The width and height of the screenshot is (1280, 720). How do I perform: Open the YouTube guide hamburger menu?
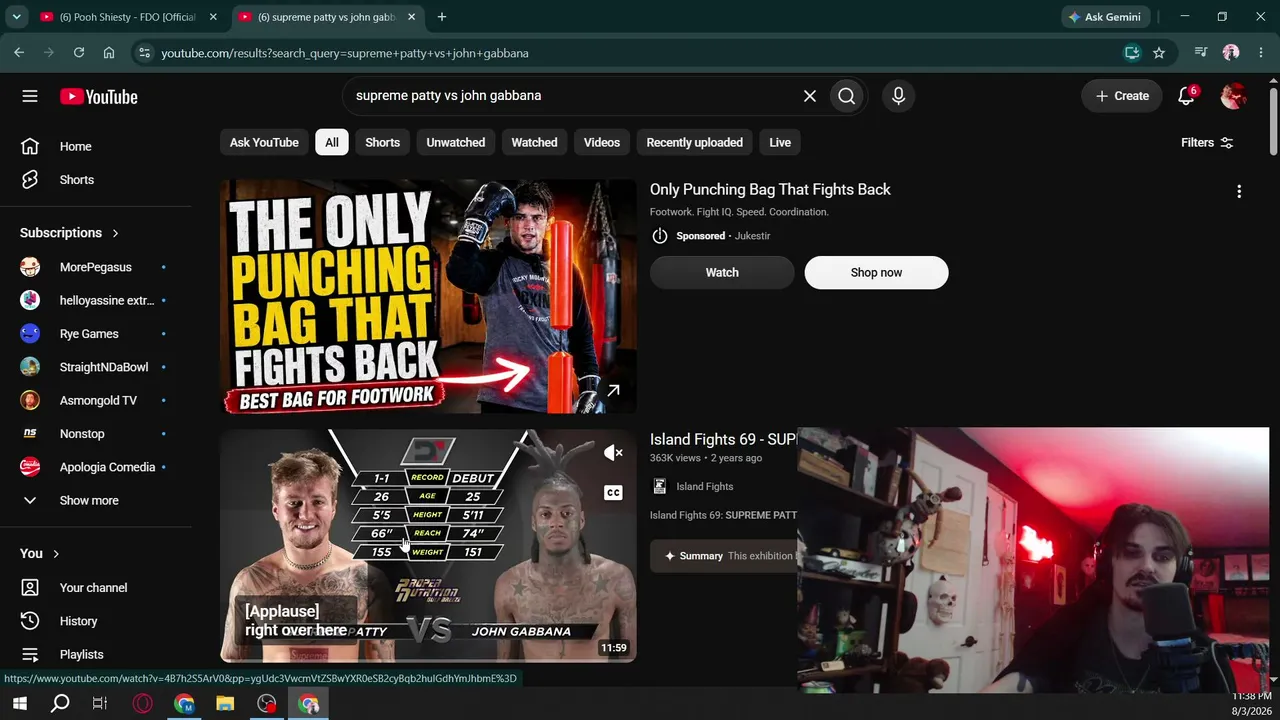click(30, 96)
